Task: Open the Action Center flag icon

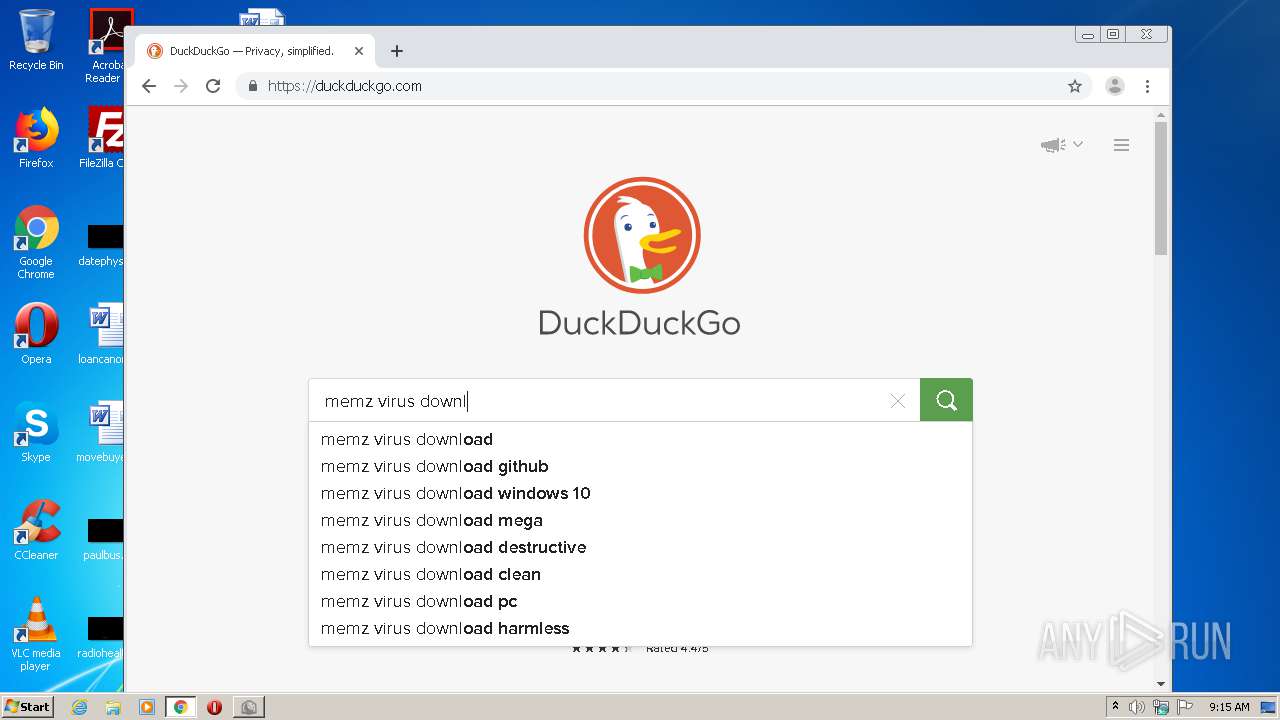Action: [1185, 707]
